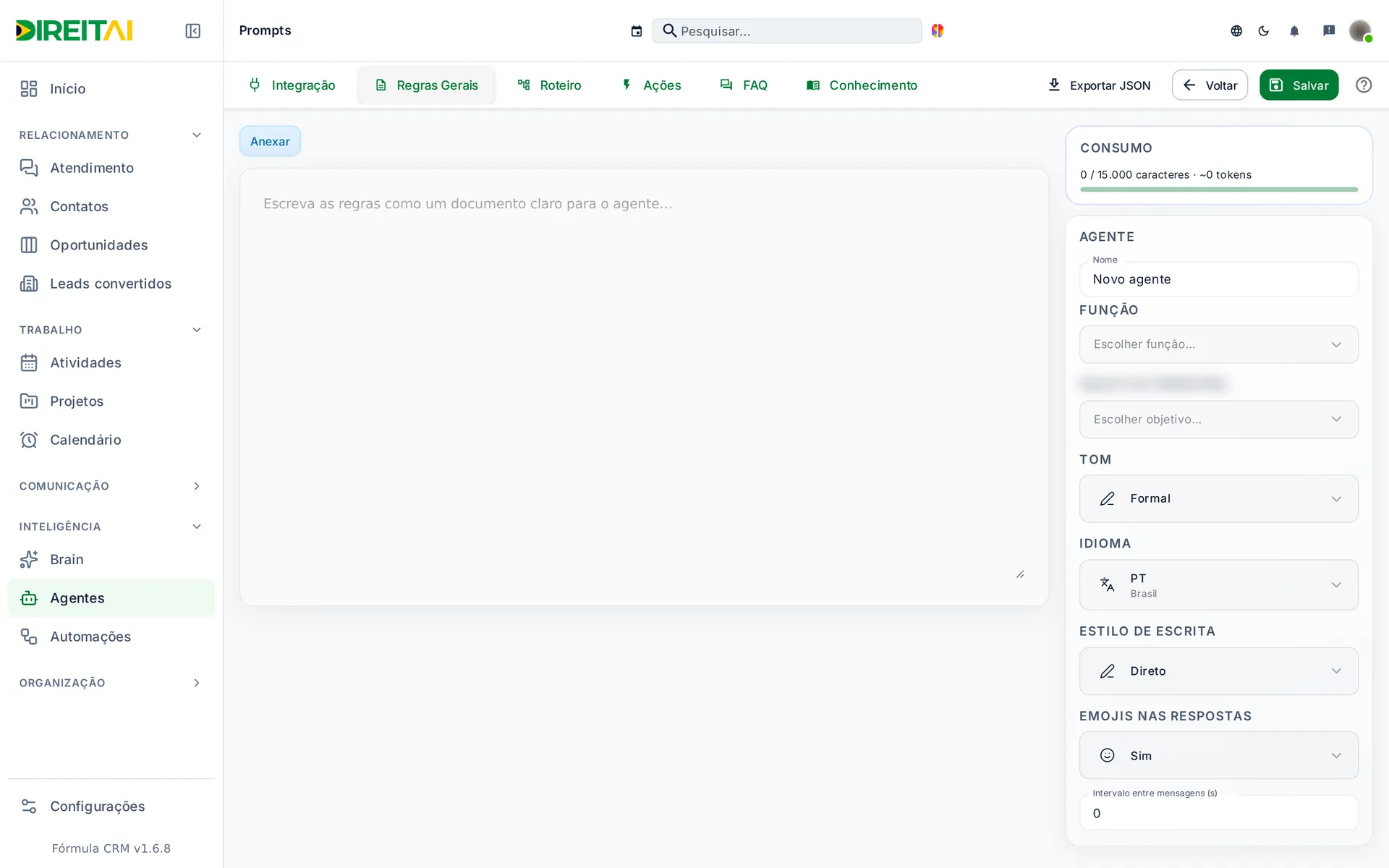The width and height of the screenshot is (1389, 868).
Task: Switch to the Roteiro tab
Action: tap(549, 85)
